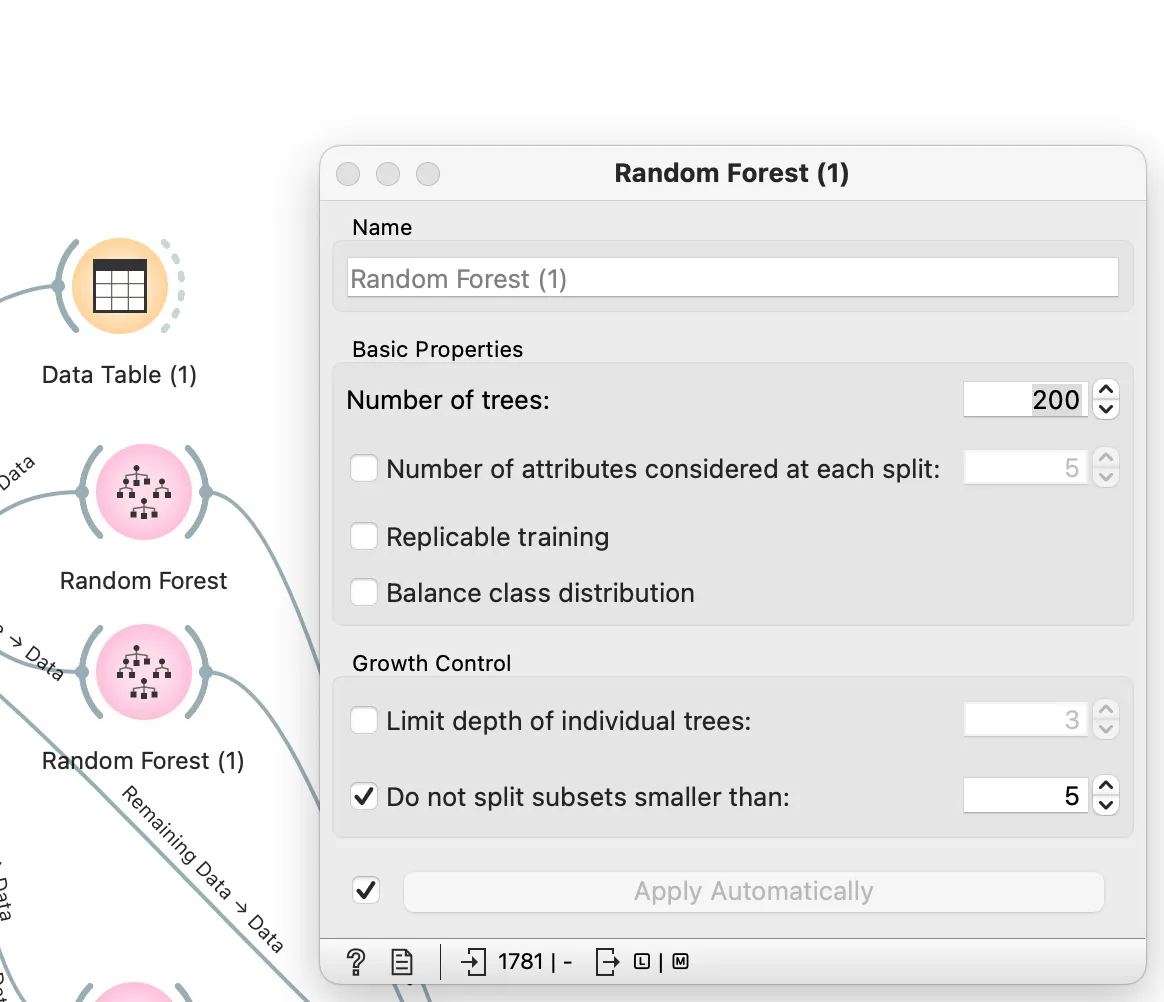Click the Data Table (1) canvas label
The image size is (1164, 1002).
point(119,375)
